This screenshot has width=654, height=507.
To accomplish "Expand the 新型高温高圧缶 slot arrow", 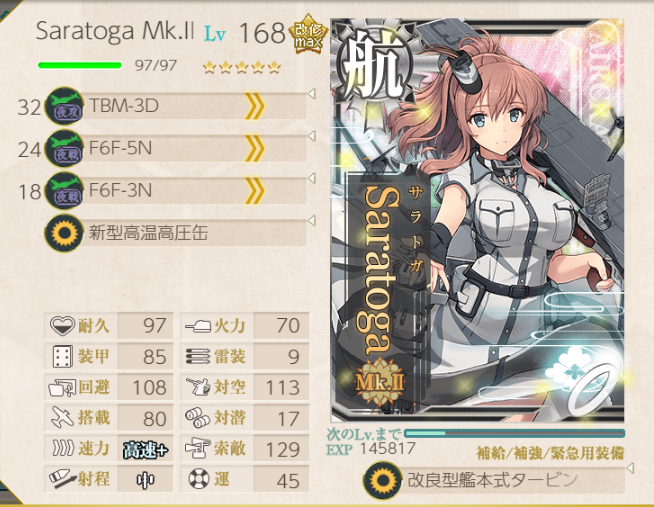I will tap(311, 220).
